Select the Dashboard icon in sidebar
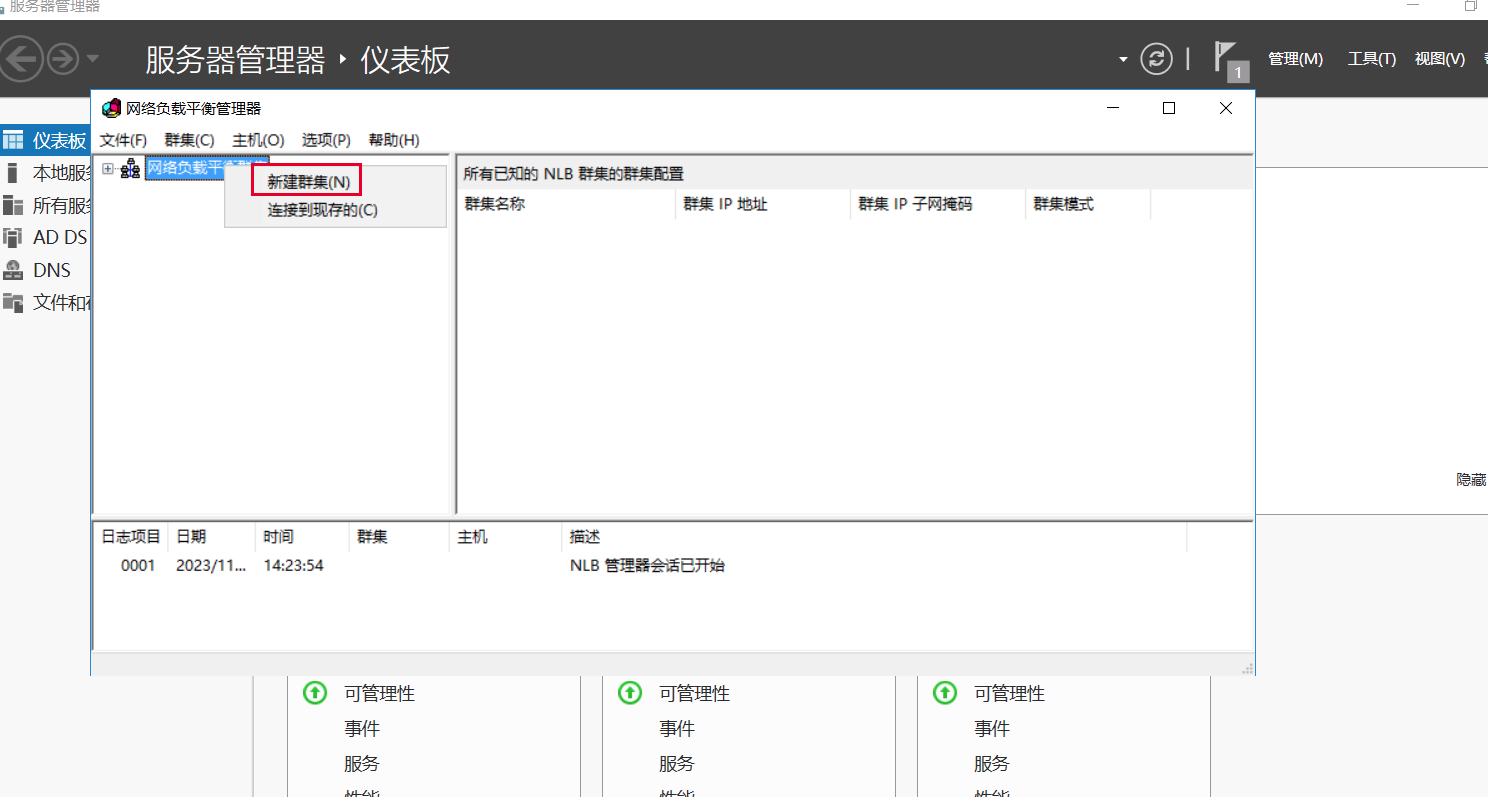1488x797 pixels. tap(13, 141)
